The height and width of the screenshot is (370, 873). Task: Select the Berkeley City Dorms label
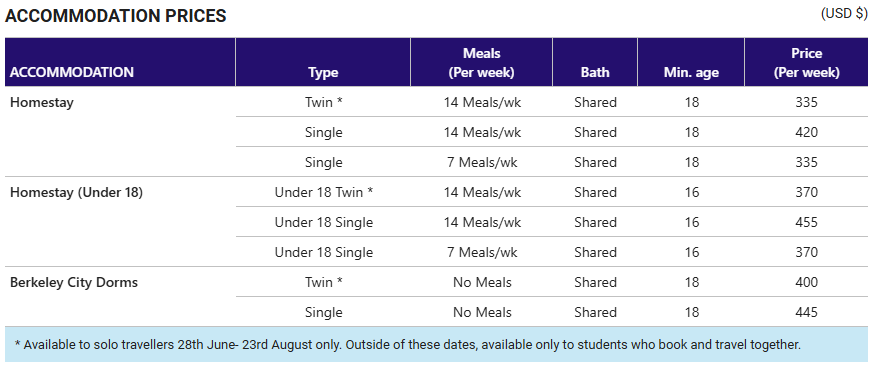(x=74, y=283)
